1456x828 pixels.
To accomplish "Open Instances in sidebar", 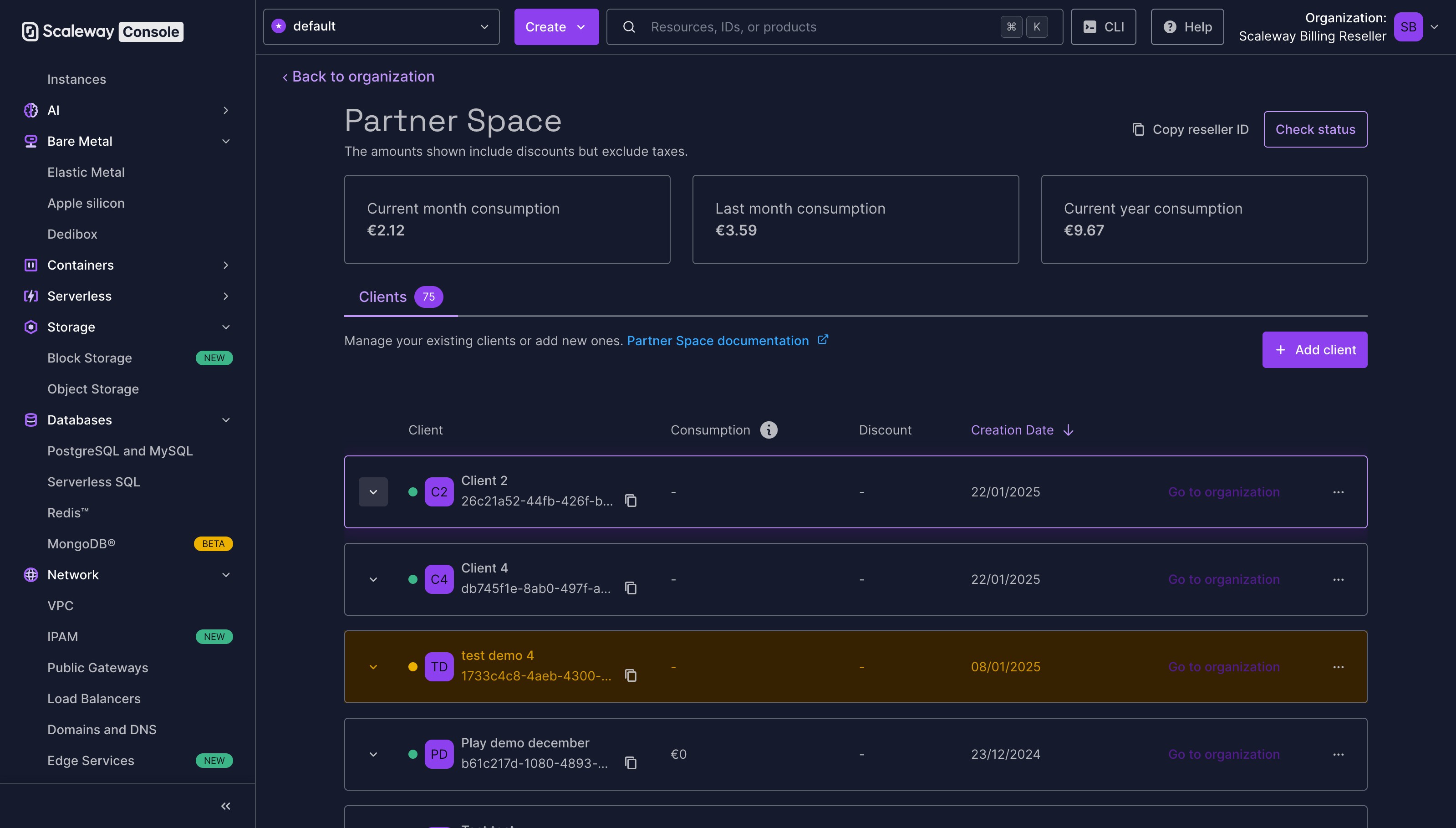I will point(77,79).
